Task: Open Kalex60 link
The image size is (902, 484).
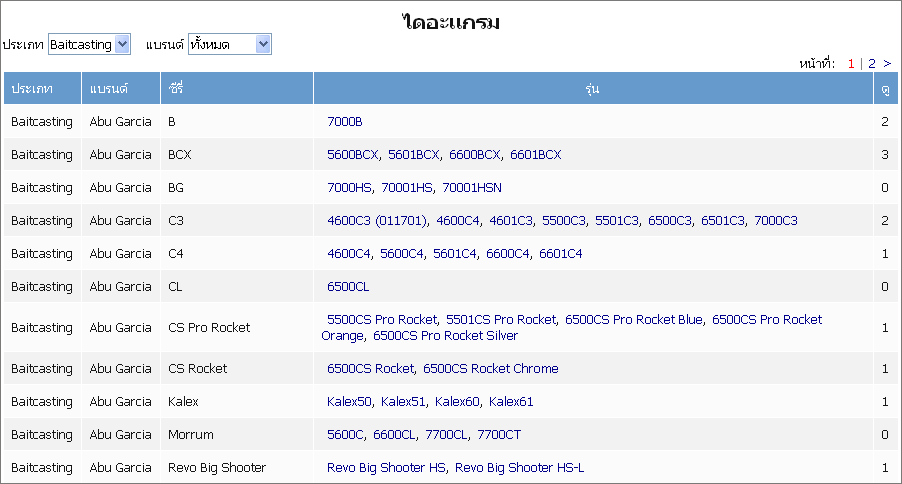Action: point(457,401)
